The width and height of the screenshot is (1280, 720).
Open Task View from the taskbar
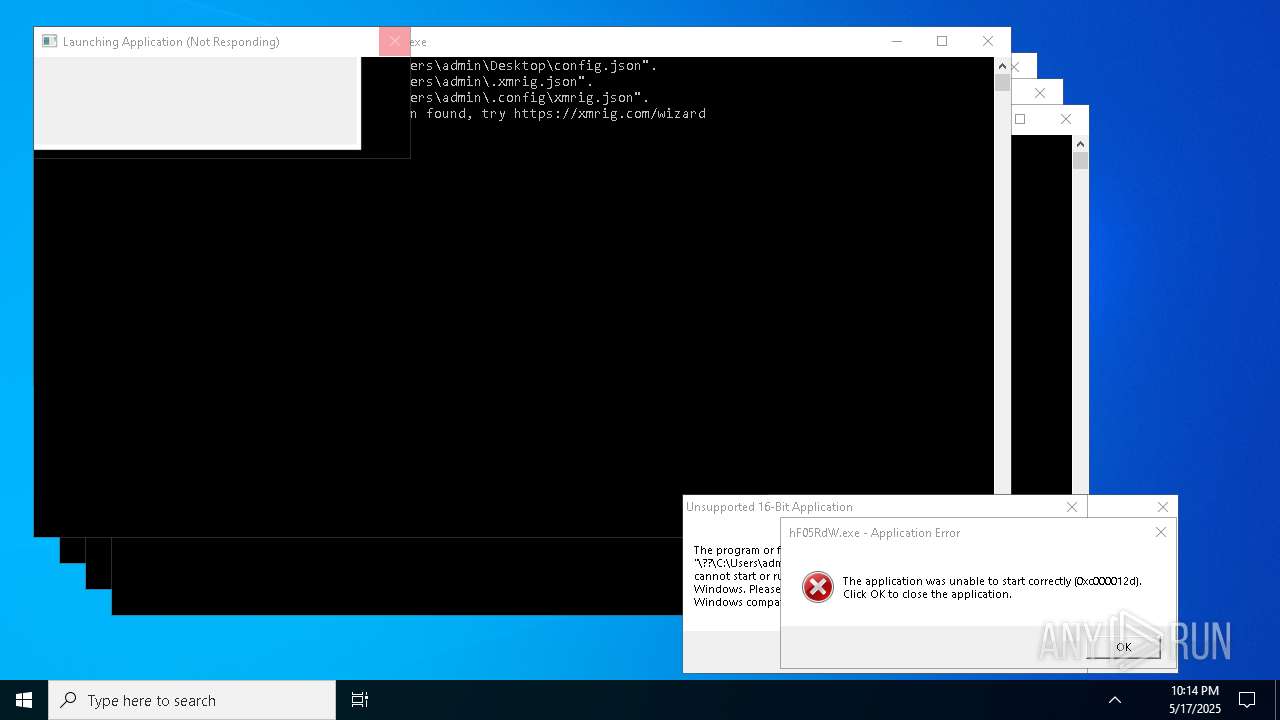tap(360, 700)
